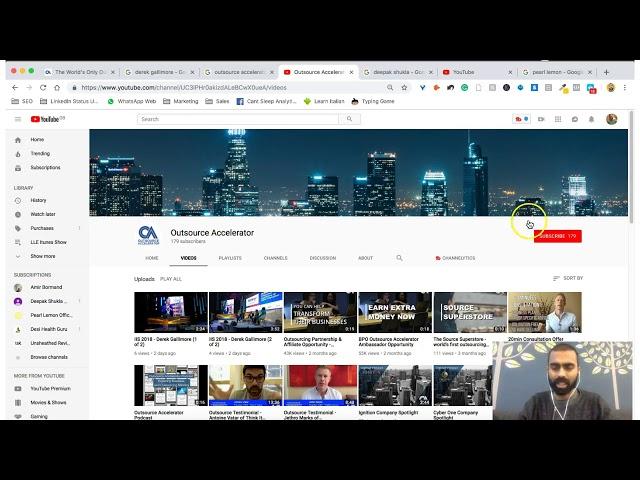
Task: Close the Outsource Accelerator YouTube tab
Action: [x=351, y=72]
